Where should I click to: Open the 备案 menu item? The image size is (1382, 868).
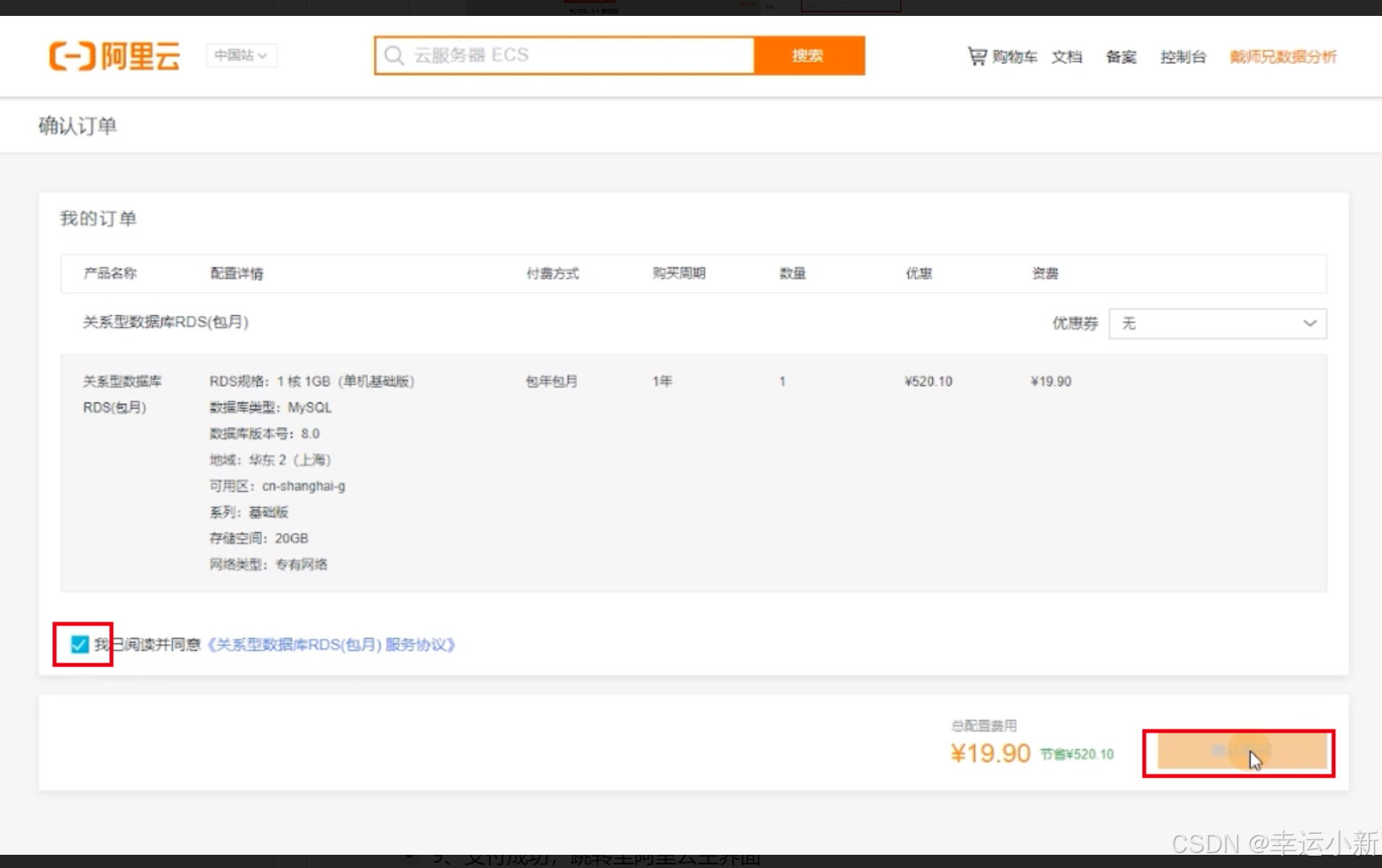point(1121,56)
